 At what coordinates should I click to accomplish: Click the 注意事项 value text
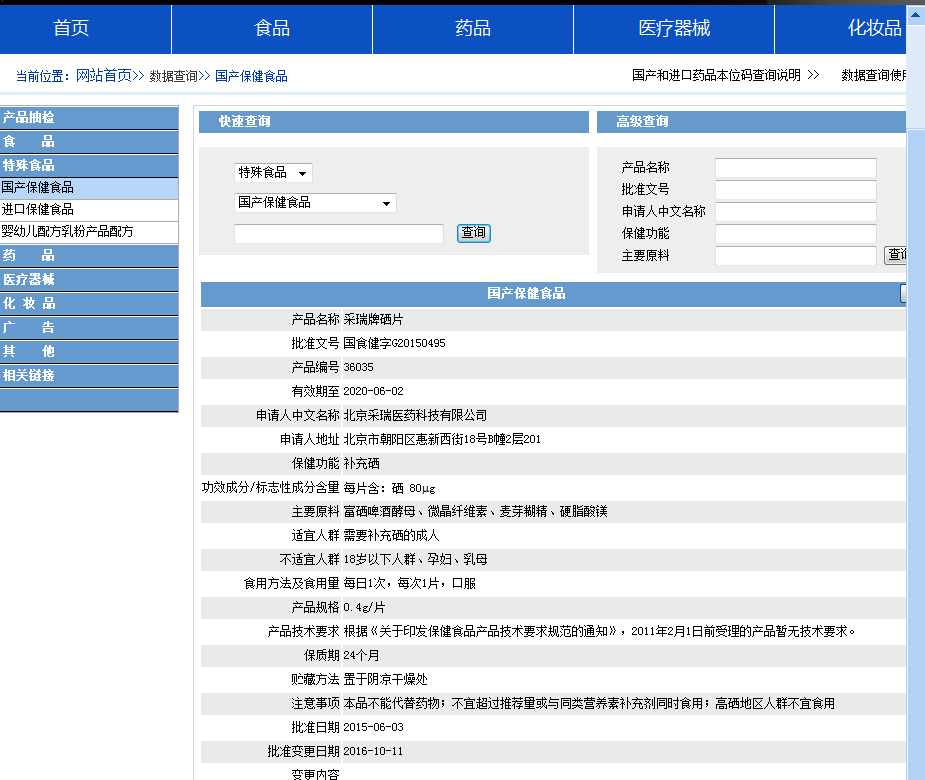(x=589, y=703)
